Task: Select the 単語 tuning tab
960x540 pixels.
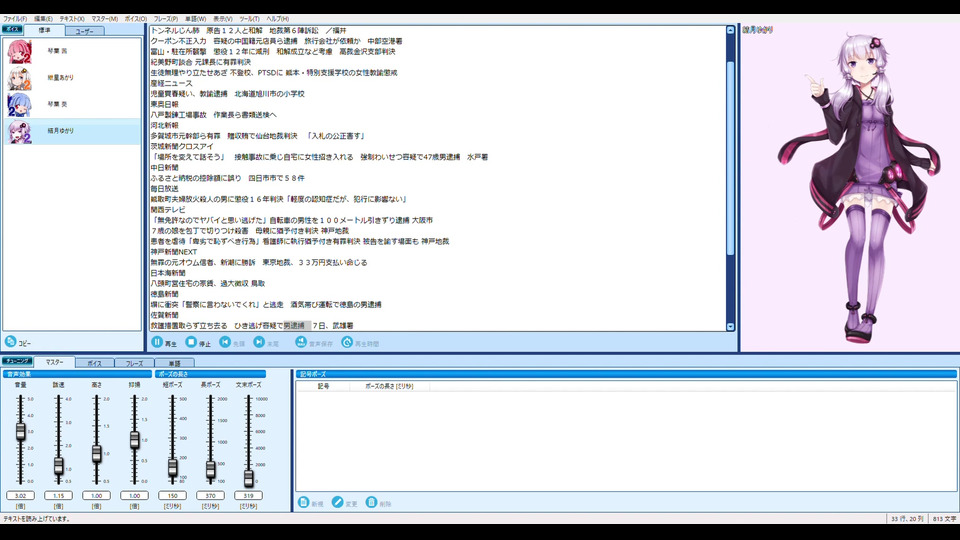Action: [174, 363]
